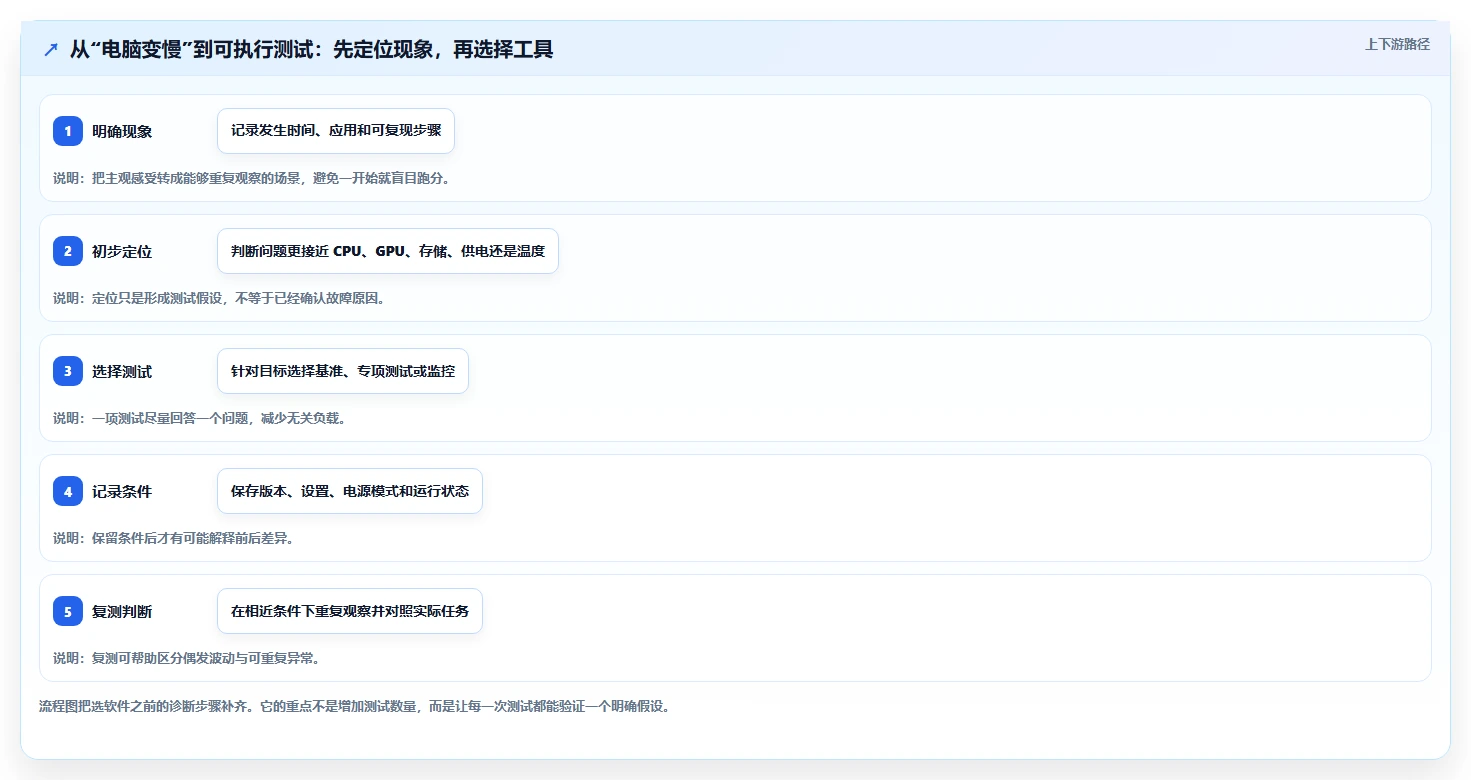Click the 上下游路径 label in the header
Screen dimensions: 1471x780
coord(1397,44)
